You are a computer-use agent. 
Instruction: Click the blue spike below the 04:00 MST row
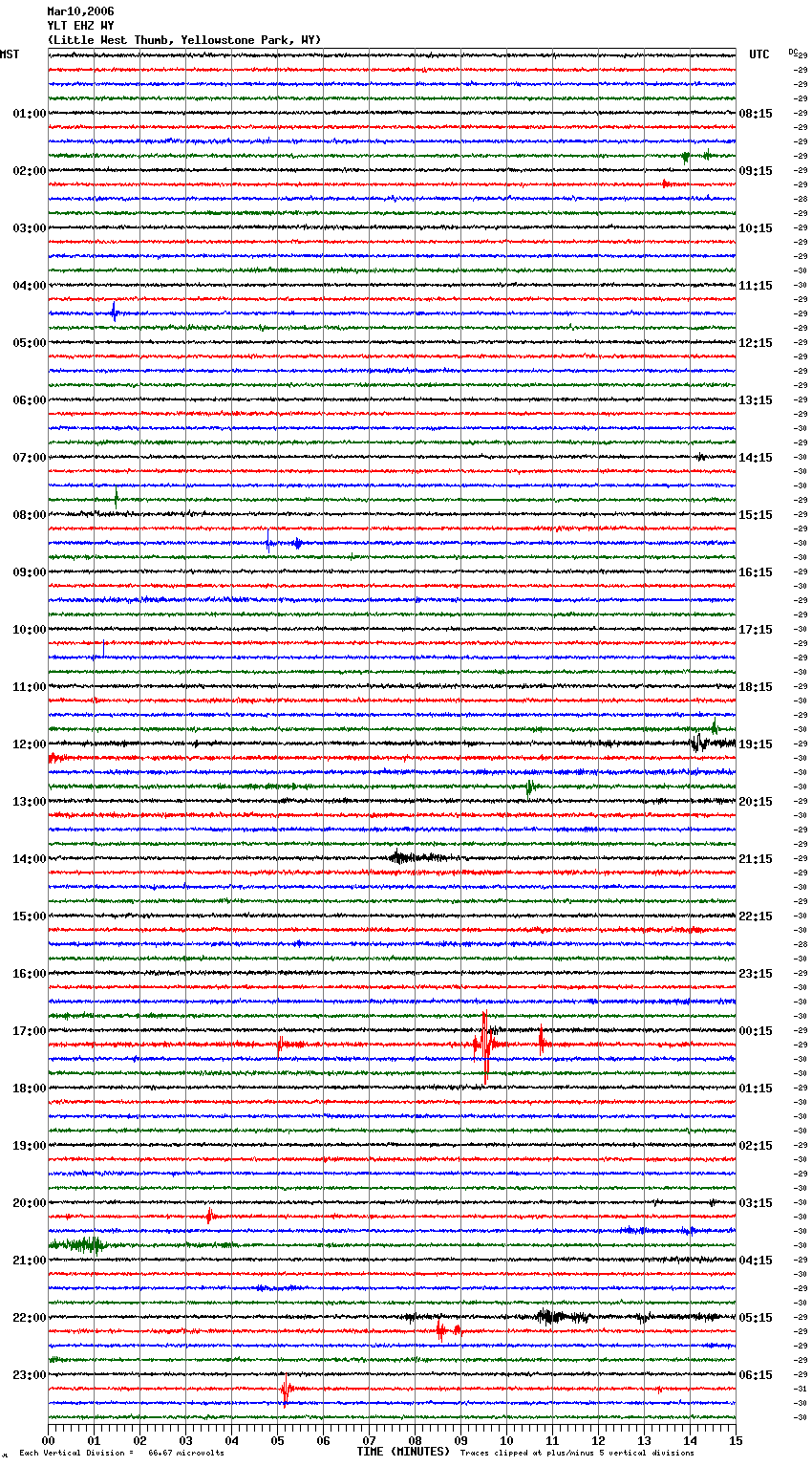click(114, 312)
